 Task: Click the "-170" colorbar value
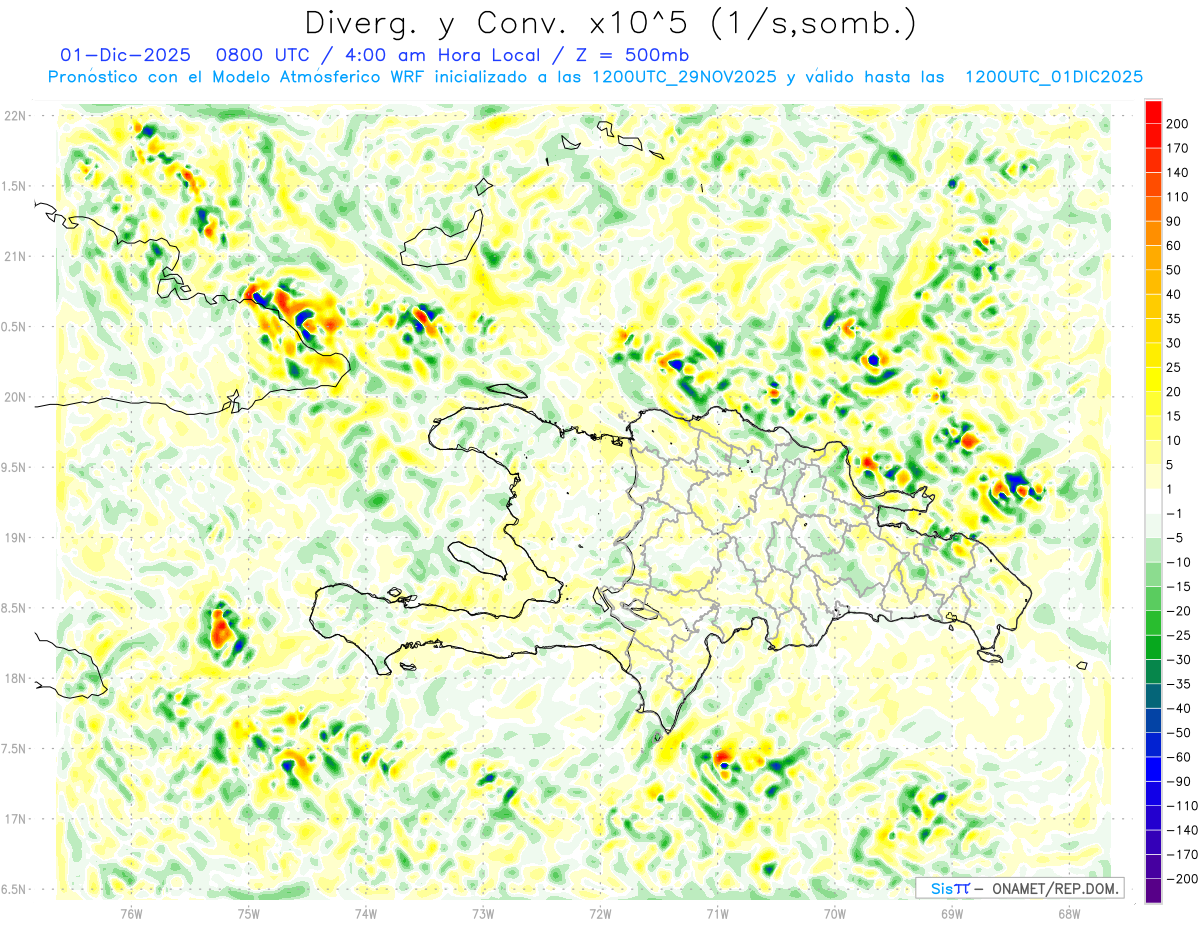point(1181,854)
